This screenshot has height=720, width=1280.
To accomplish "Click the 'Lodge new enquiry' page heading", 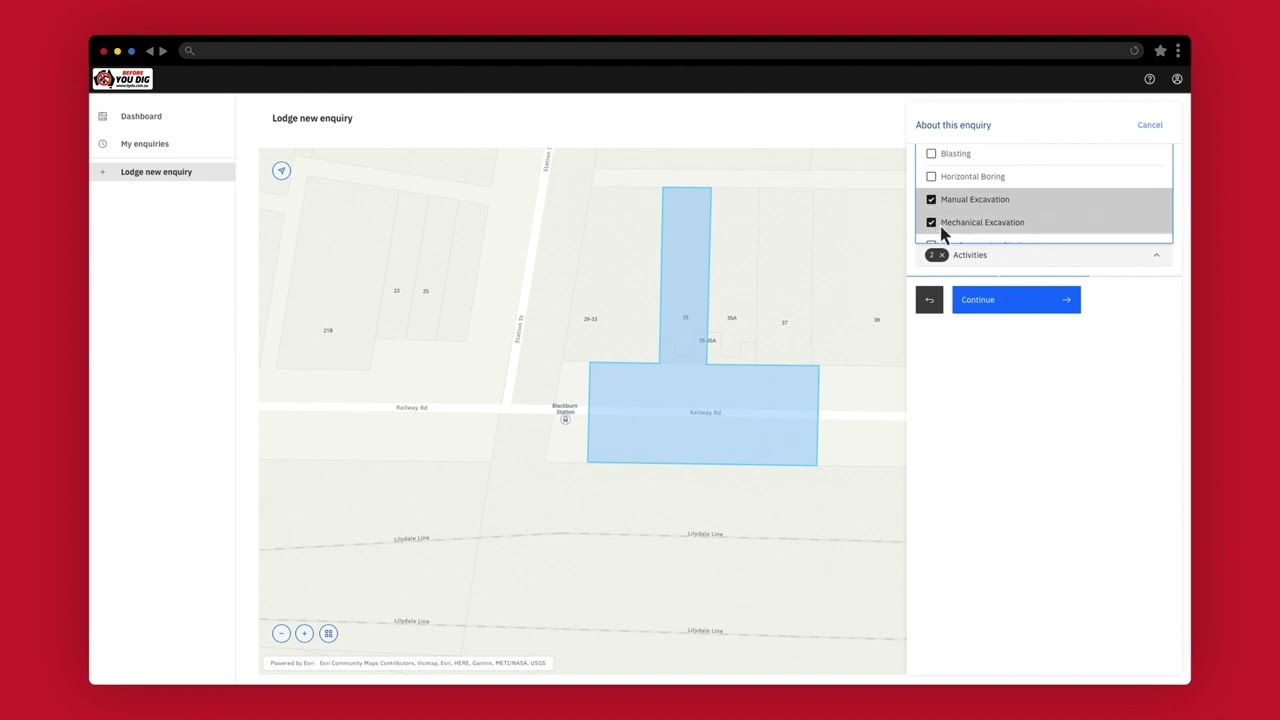I will point(312,118).
